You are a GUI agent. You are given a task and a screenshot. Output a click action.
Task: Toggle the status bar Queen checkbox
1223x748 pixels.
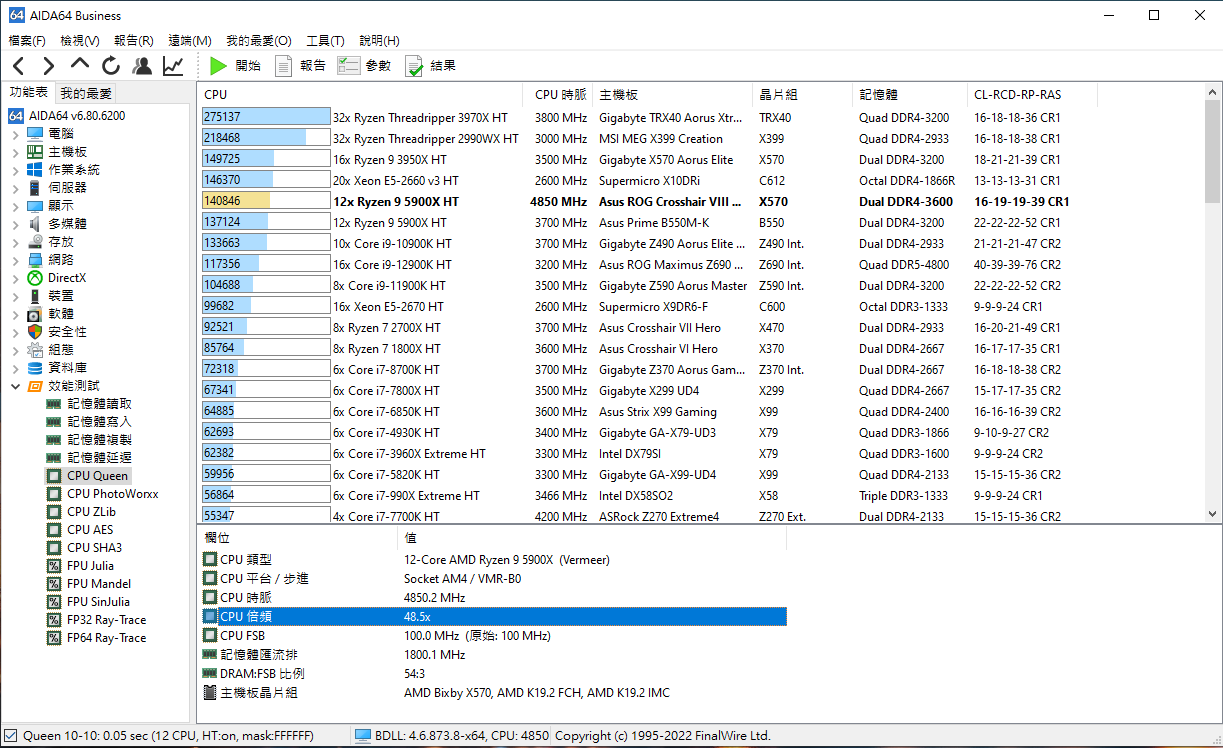pyautogui.click(x=10, y=736)
